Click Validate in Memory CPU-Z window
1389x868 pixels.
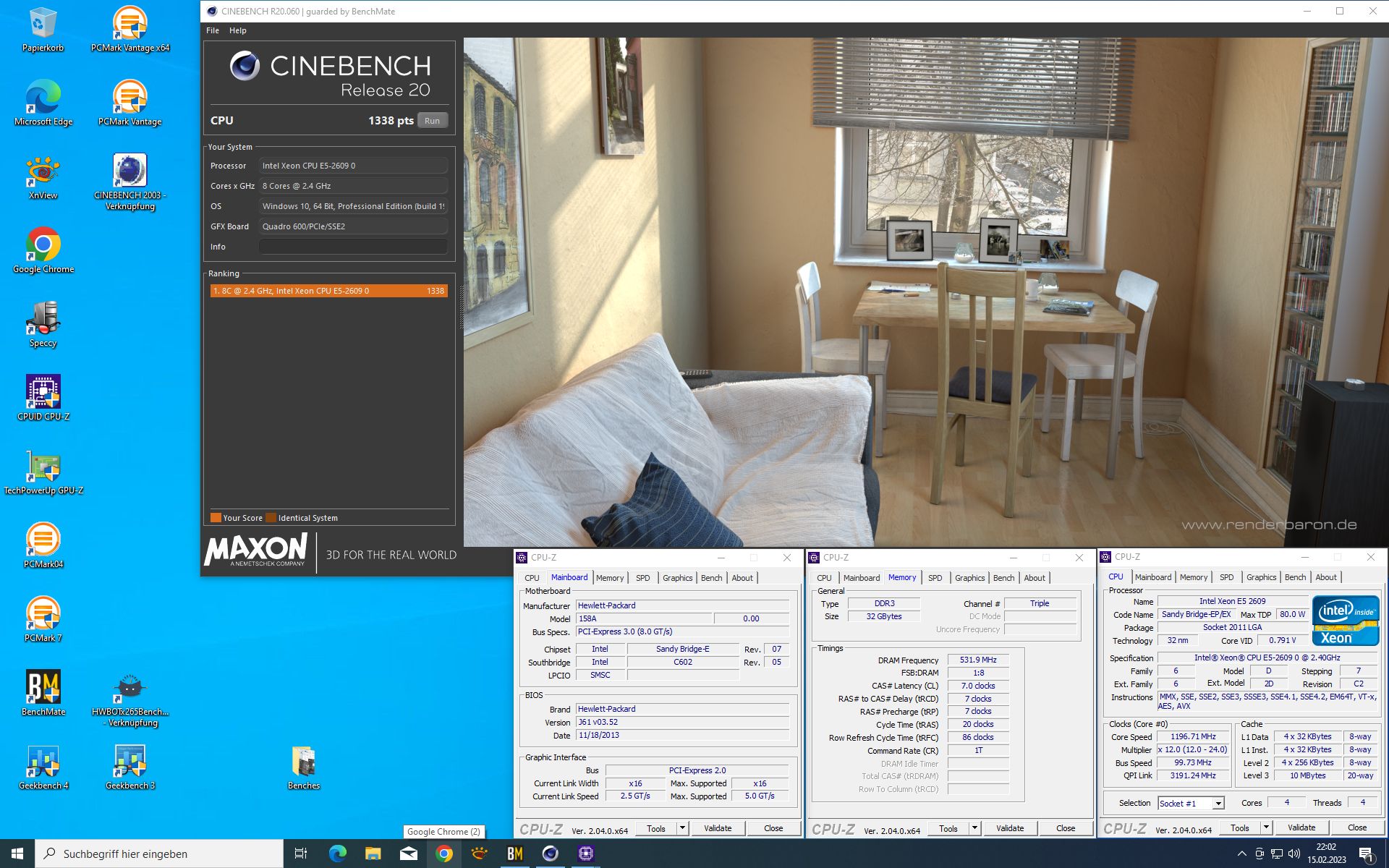pyautogui.click(x=1010, y=828)
